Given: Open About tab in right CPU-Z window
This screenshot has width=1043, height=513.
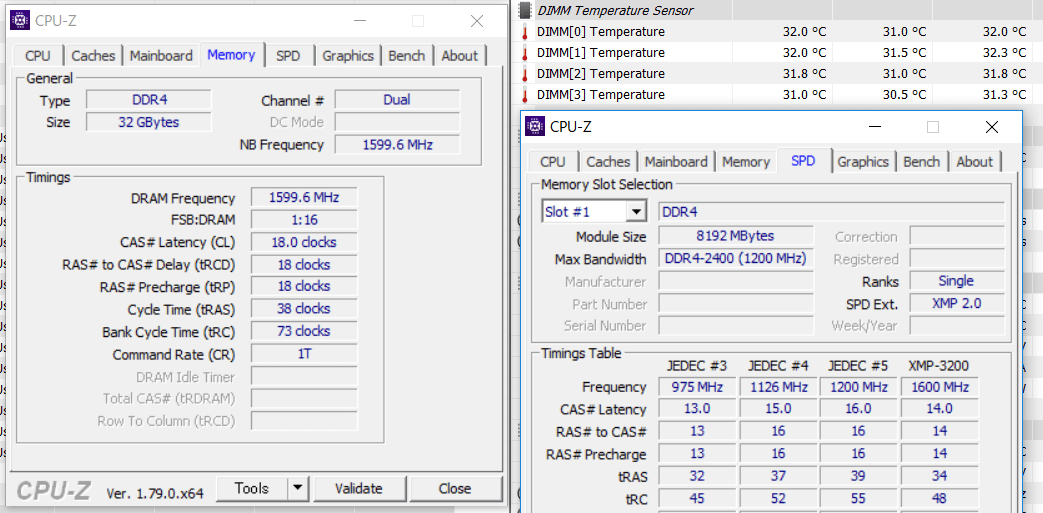Looking at the screenshot, I should 974,162.
